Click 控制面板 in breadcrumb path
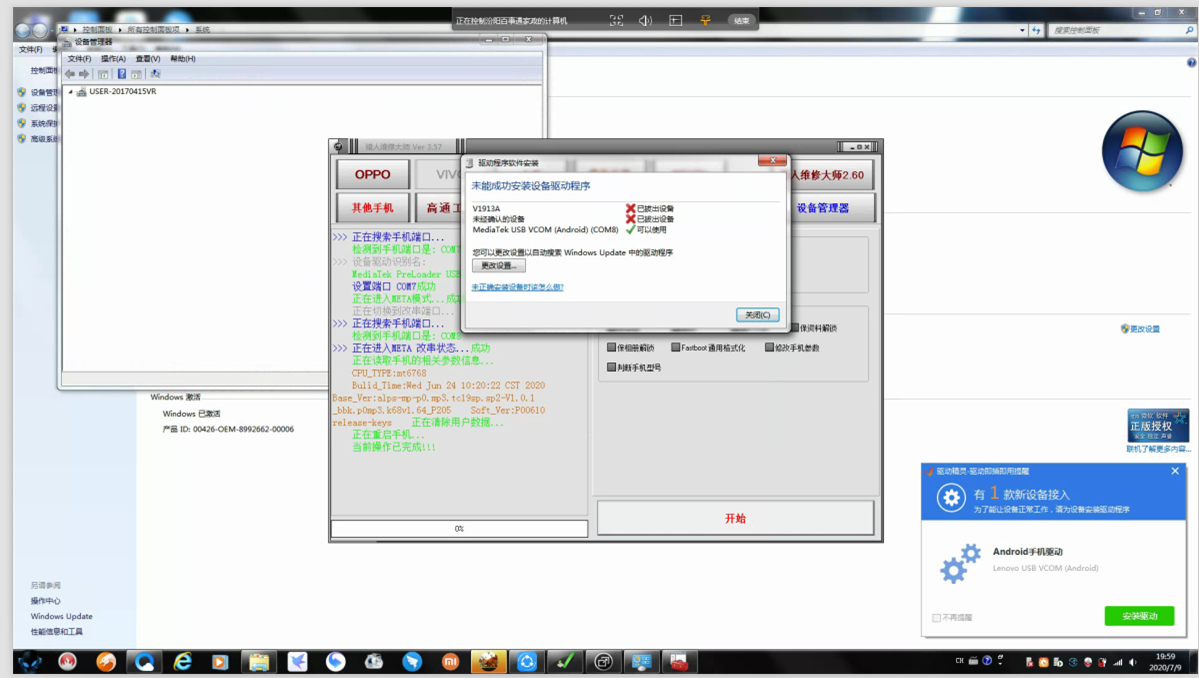 pos(97,30)
